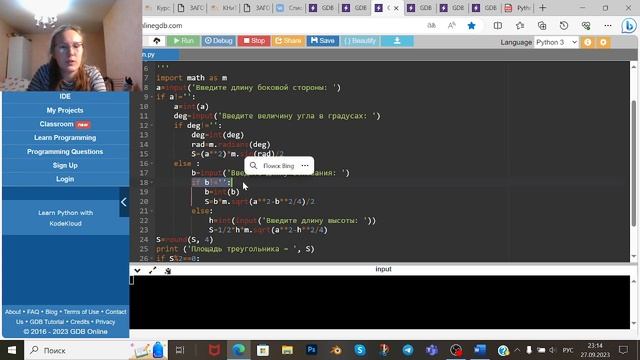
Task: Open the Bing chat sidebar icon
Action: tap(629, 26)
